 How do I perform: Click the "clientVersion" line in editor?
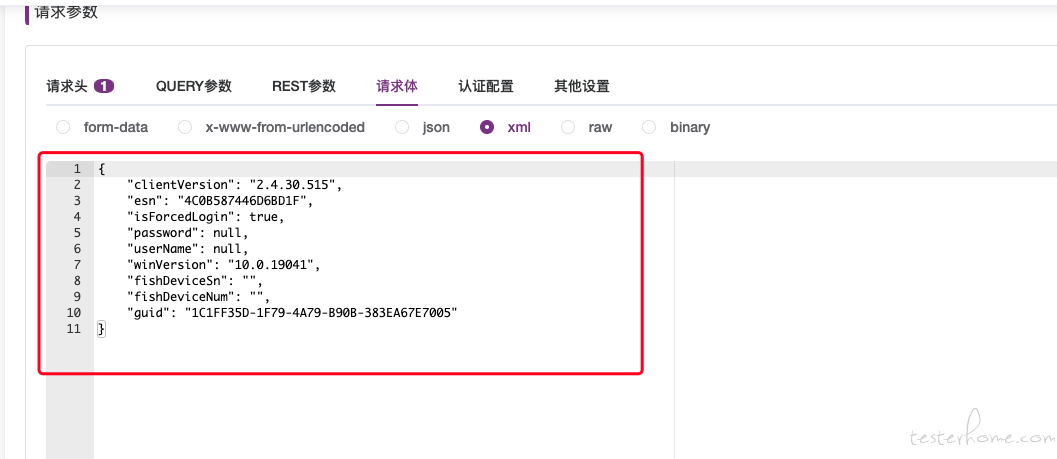coord(235,184)
